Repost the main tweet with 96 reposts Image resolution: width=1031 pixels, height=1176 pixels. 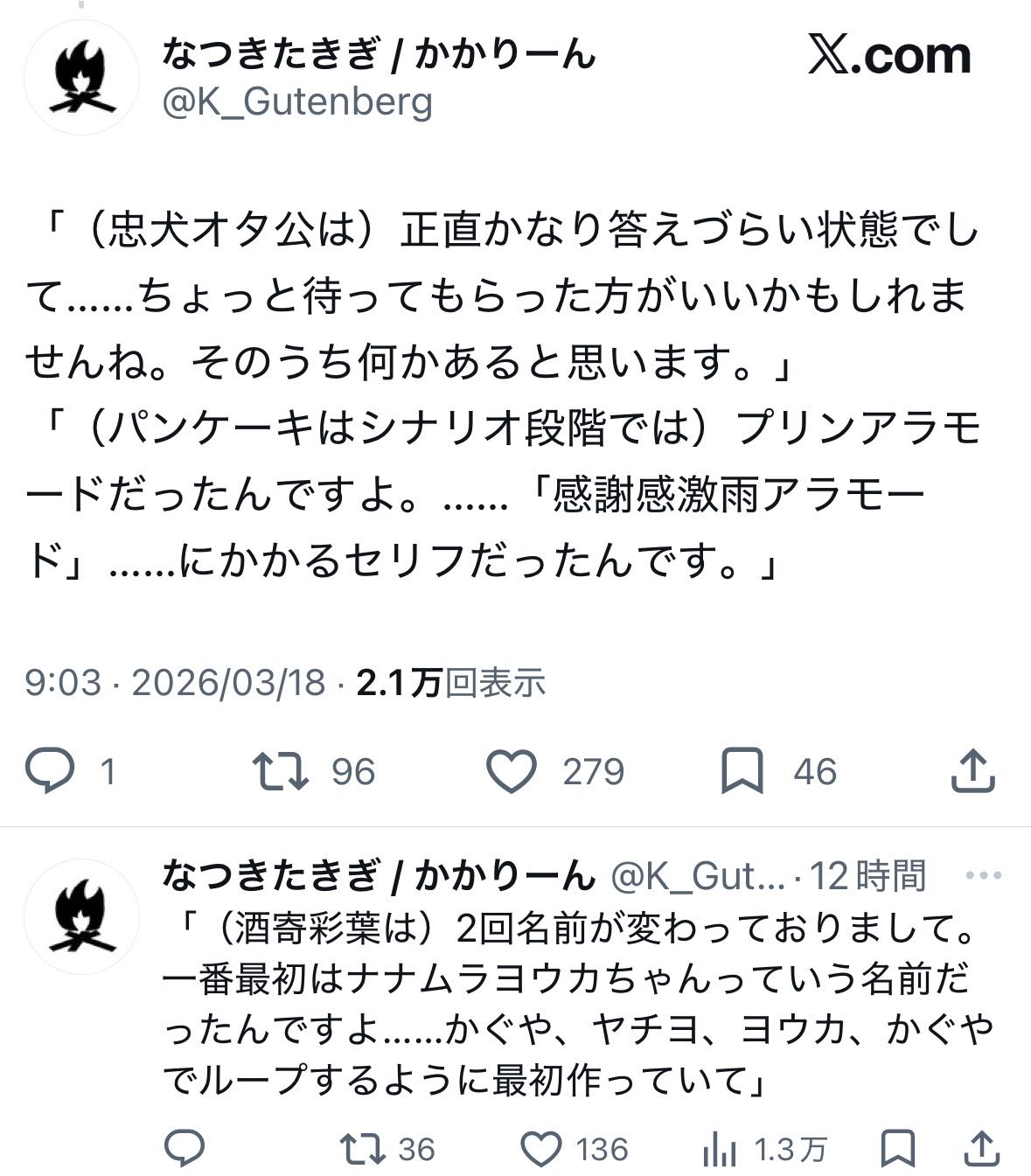coord(280,770)
